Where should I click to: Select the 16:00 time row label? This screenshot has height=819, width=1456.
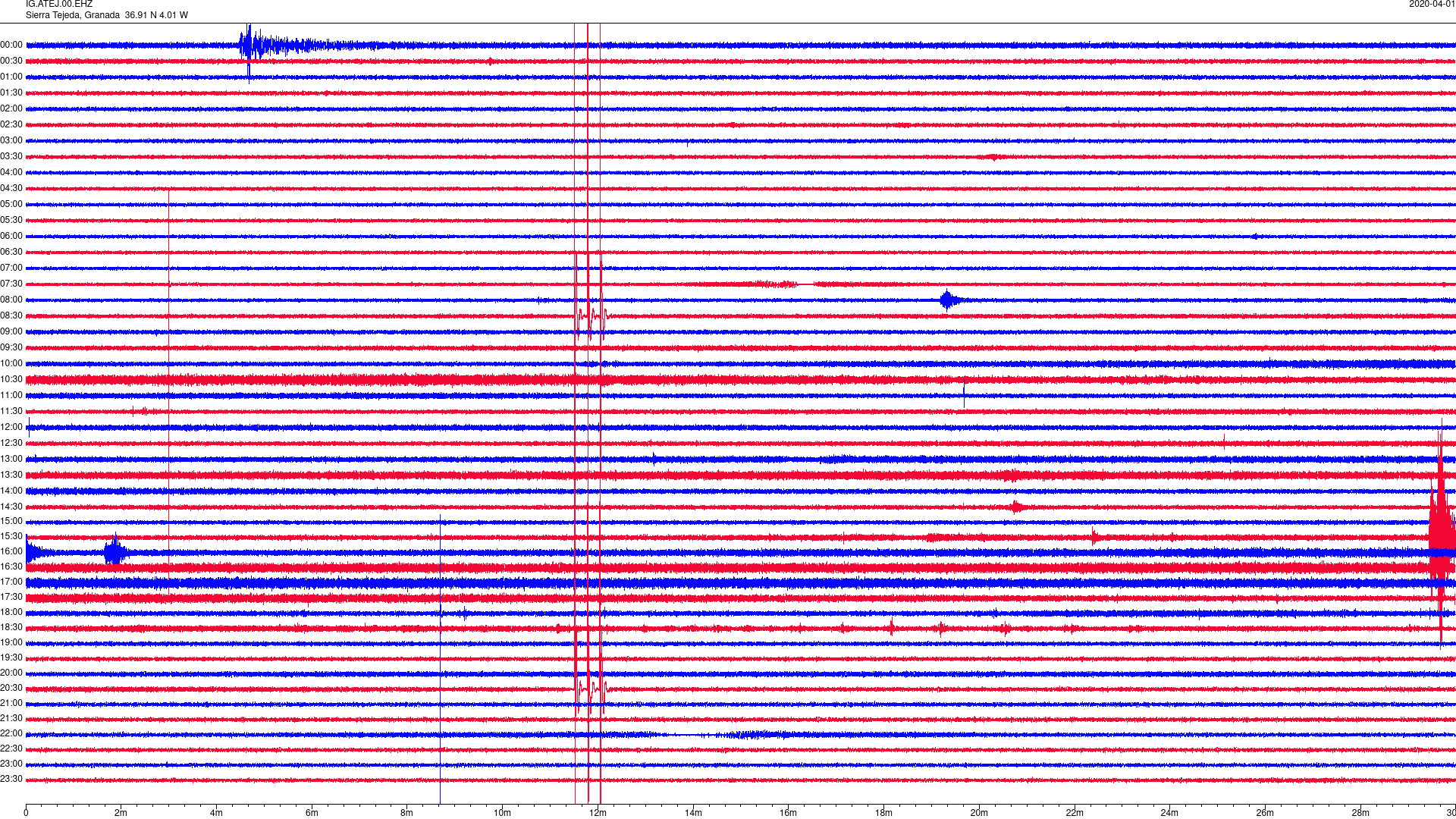click(11, 551)
